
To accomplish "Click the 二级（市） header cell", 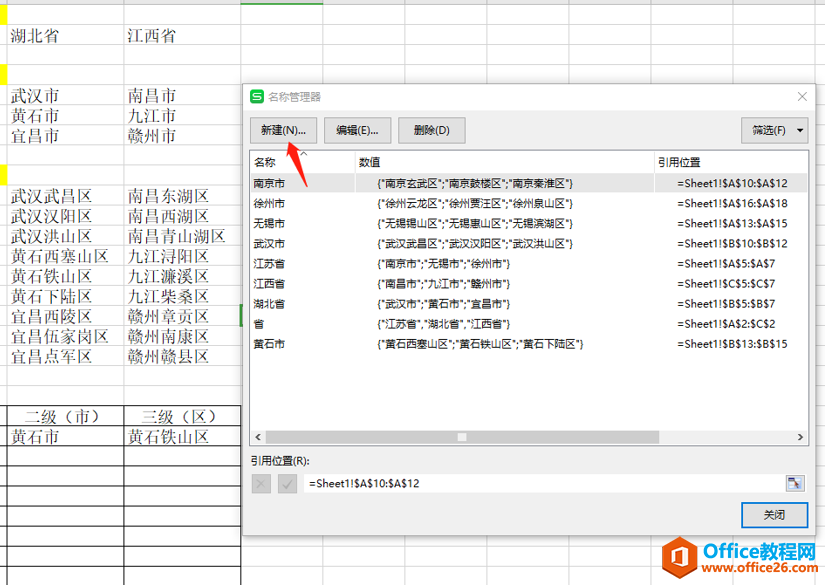I will point(65,416).
